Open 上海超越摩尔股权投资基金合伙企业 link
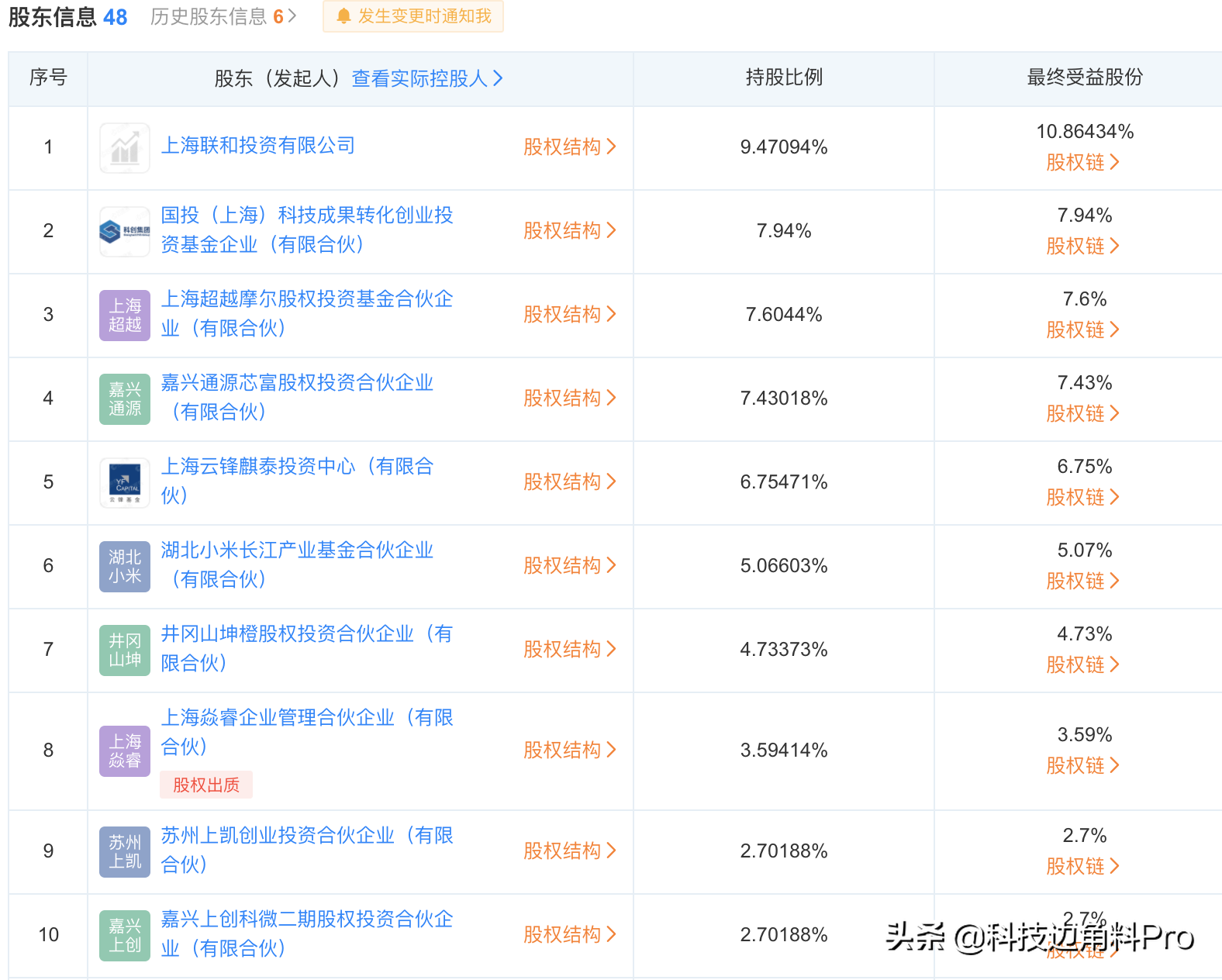 click(307, 313)
